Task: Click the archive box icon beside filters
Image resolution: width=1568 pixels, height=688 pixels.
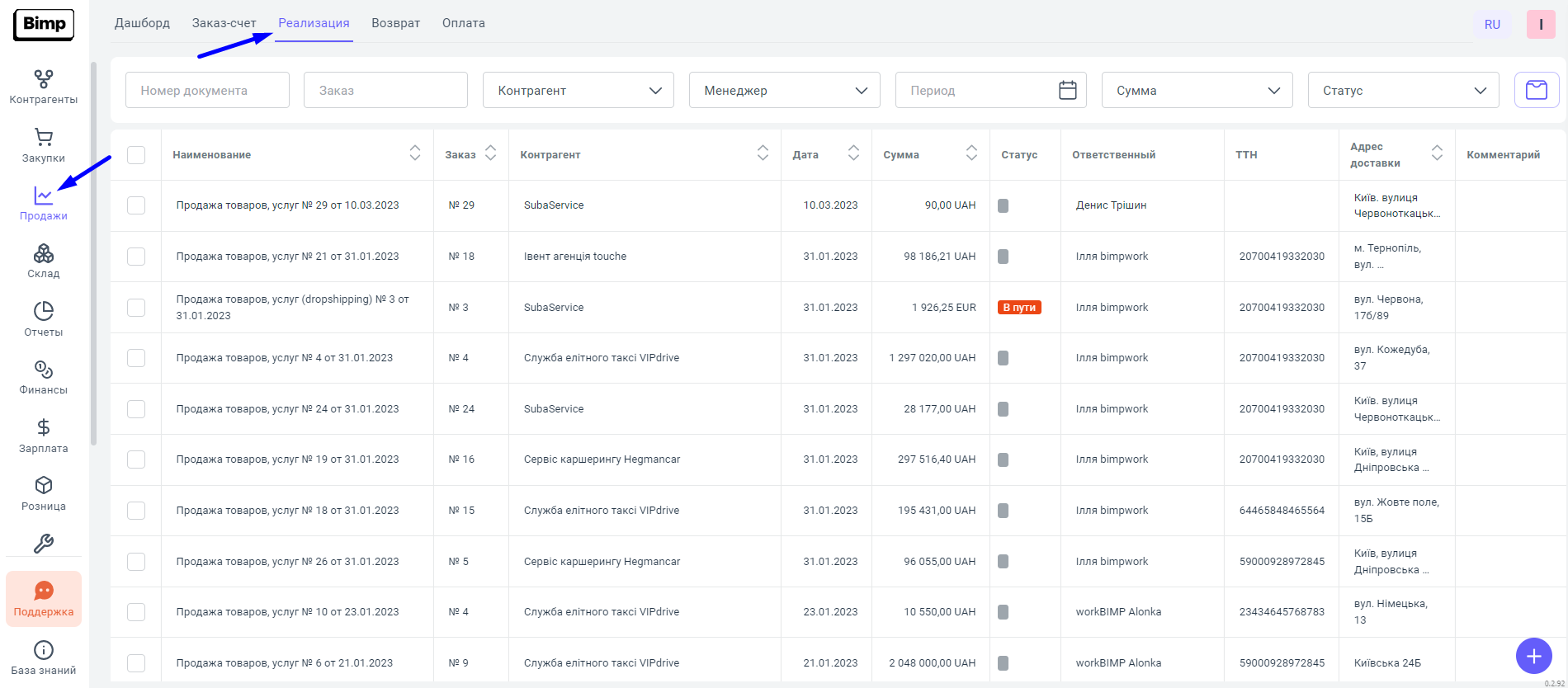Action: pyautogui.click(x=1536, y=90)
